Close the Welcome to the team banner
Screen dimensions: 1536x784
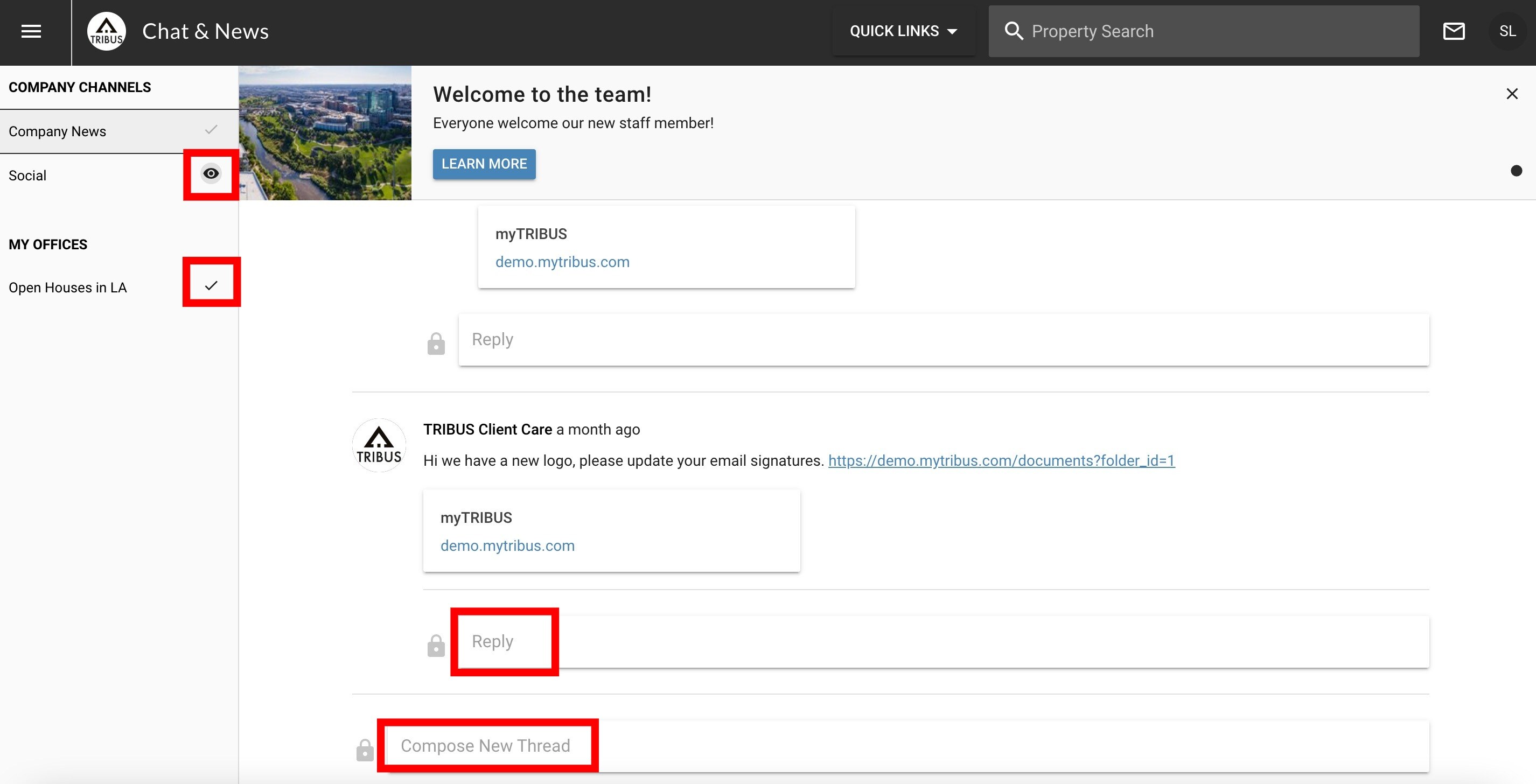(1512, 94)
